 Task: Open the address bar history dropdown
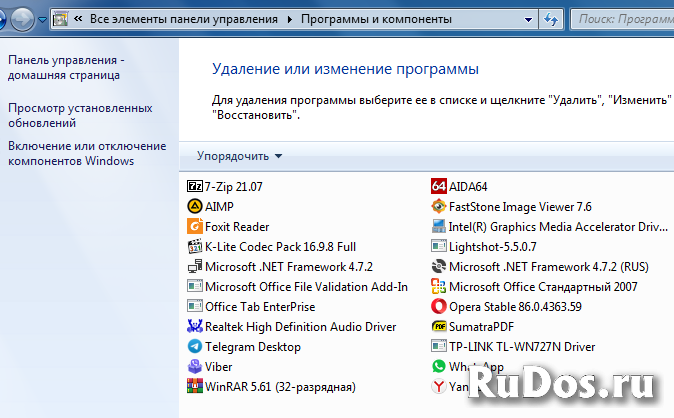(528, 20)
